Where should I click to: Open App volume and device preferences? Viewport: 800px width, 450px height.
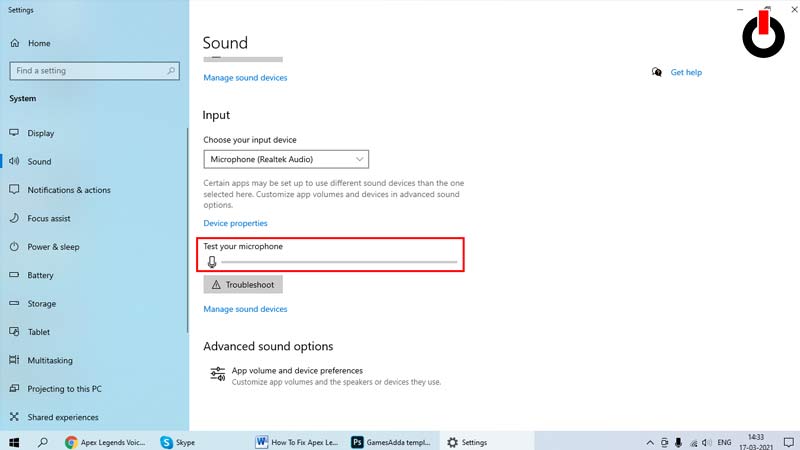coord(326,376)
